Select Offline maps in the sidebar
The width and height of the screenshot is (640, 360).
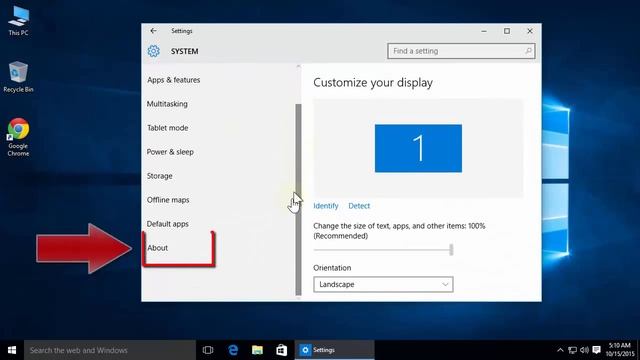(168, 200)
